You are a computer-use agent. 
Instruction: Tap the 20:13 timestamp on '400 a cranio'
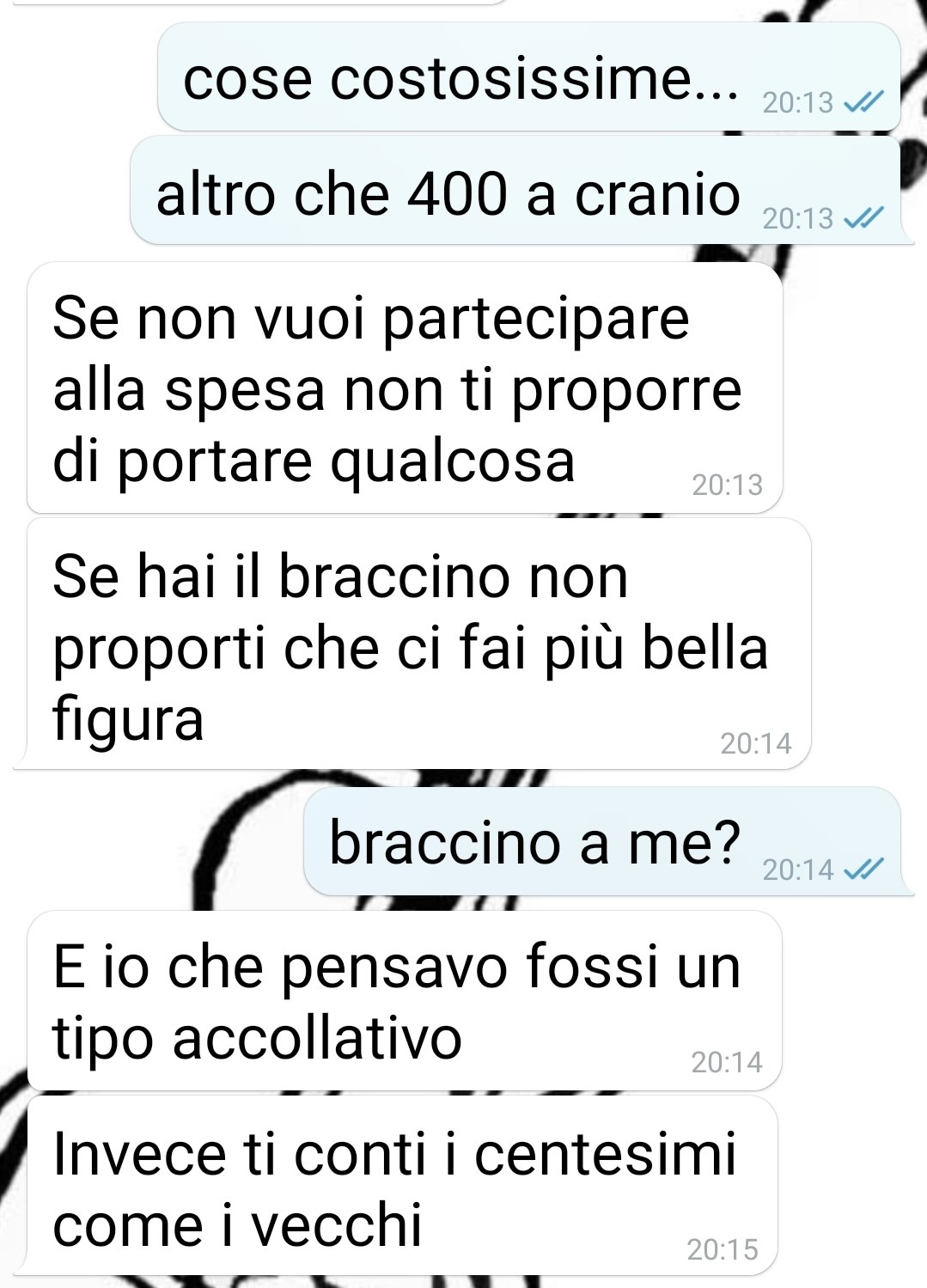(797, 219)
